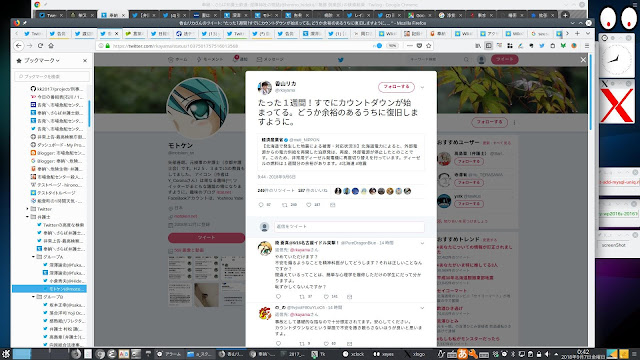Close the active Firefox tab
Screen dimensions: 640x360
click(x=116, y=33)
